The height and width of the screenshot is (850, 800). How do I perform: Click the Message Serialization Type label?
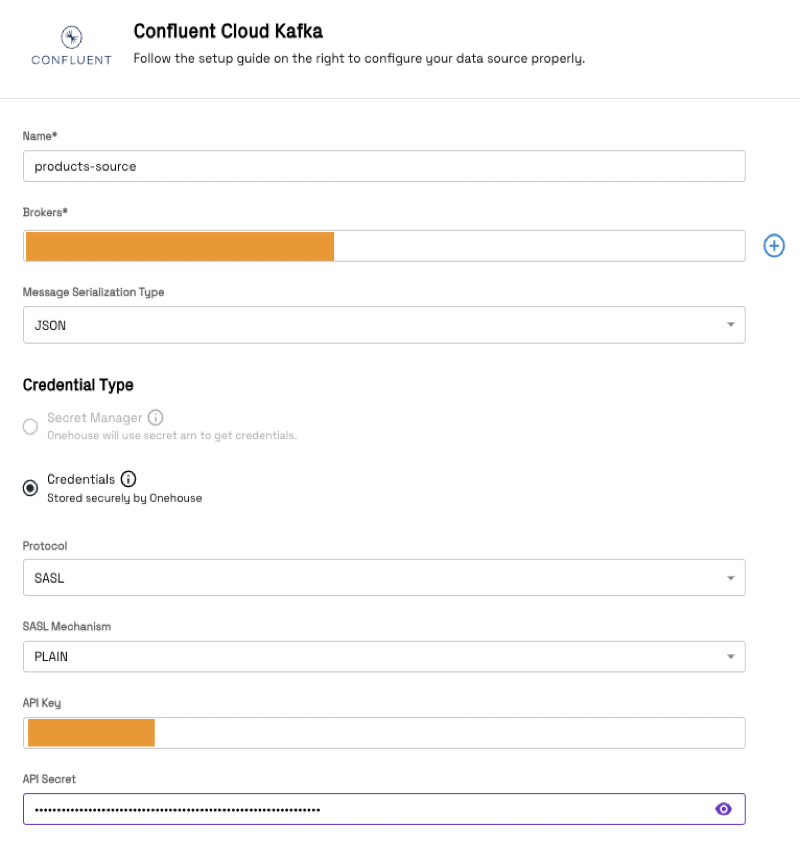point(93,292)
